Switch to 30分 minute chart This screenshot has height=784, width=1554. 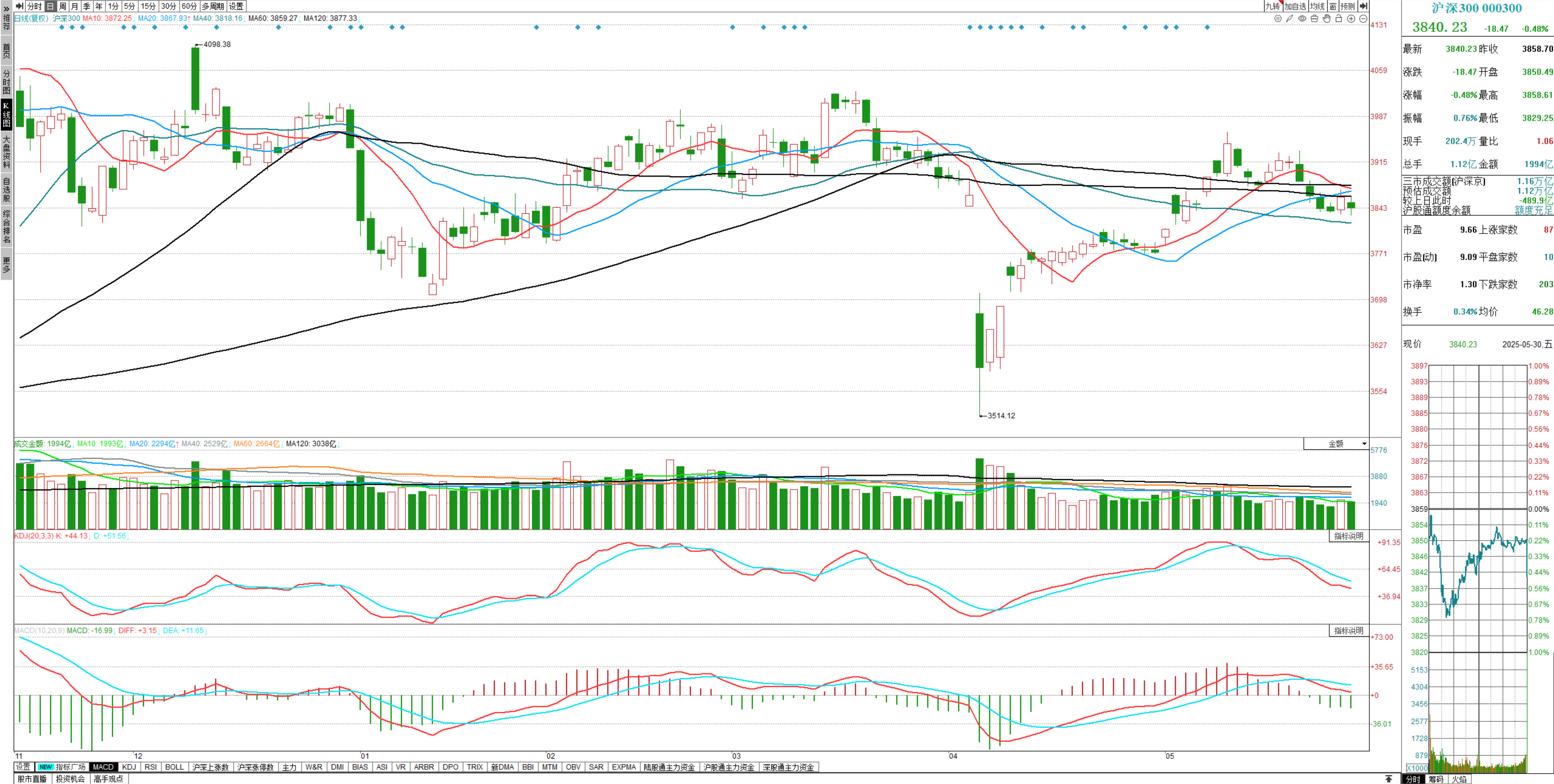tap(169, 6)
